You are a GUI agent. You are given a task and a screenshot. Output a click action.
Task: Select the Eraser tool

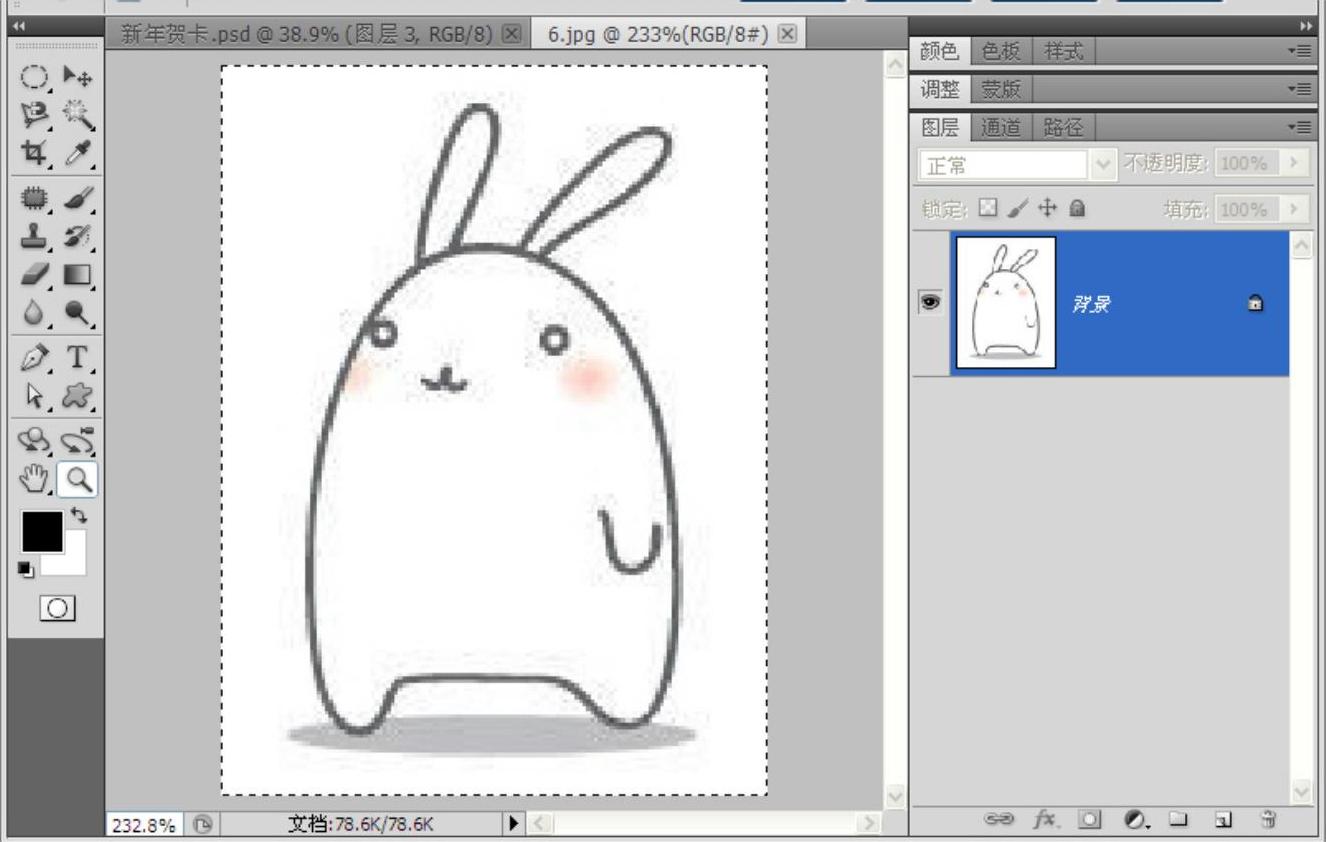(x=34, y=275)
